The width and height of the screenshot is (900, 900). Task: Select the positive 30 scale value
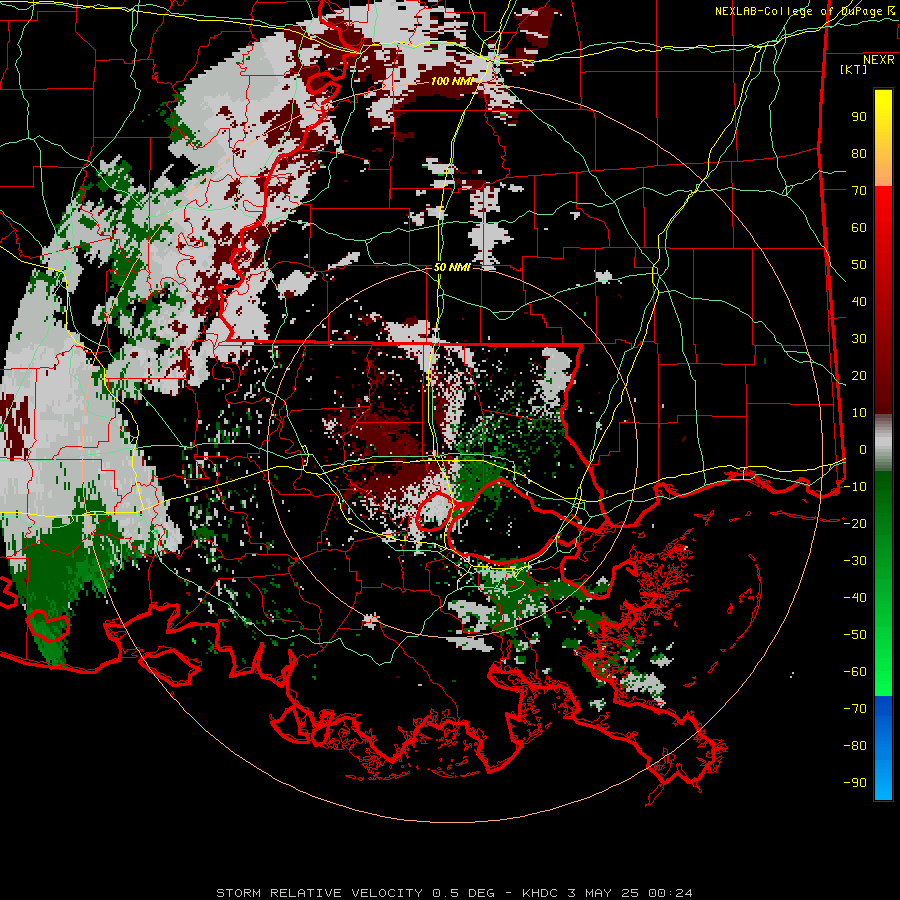[859, 339]
